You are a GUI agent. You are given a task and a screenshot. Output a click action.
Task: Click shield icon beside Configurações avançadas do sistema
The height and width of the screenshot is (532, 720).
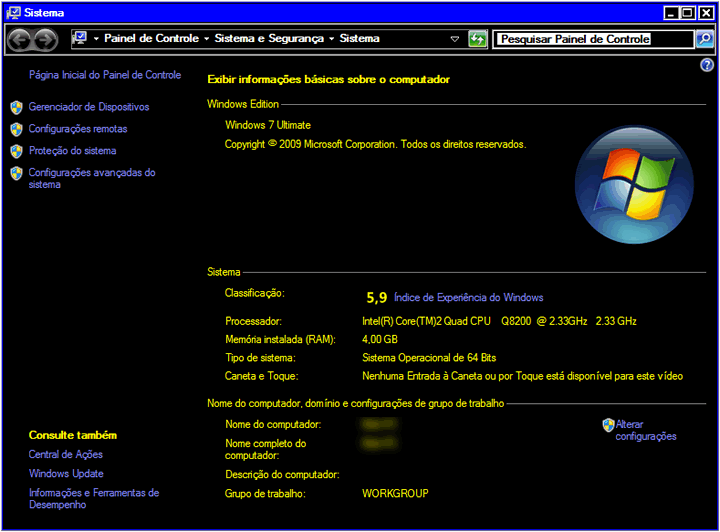[17, 173]
